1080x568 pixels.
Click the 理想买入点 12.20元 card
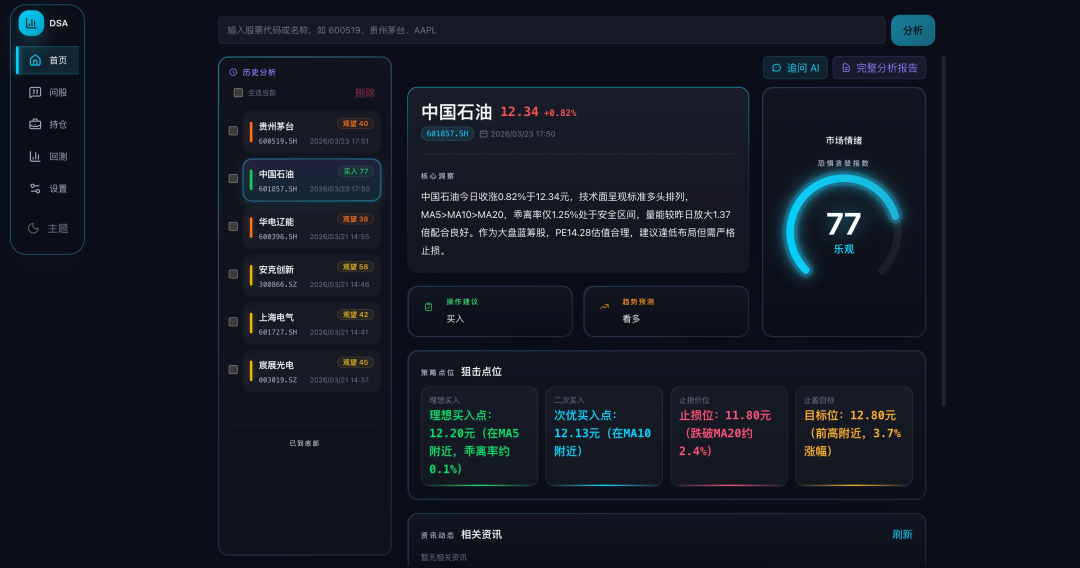(479, 436)
